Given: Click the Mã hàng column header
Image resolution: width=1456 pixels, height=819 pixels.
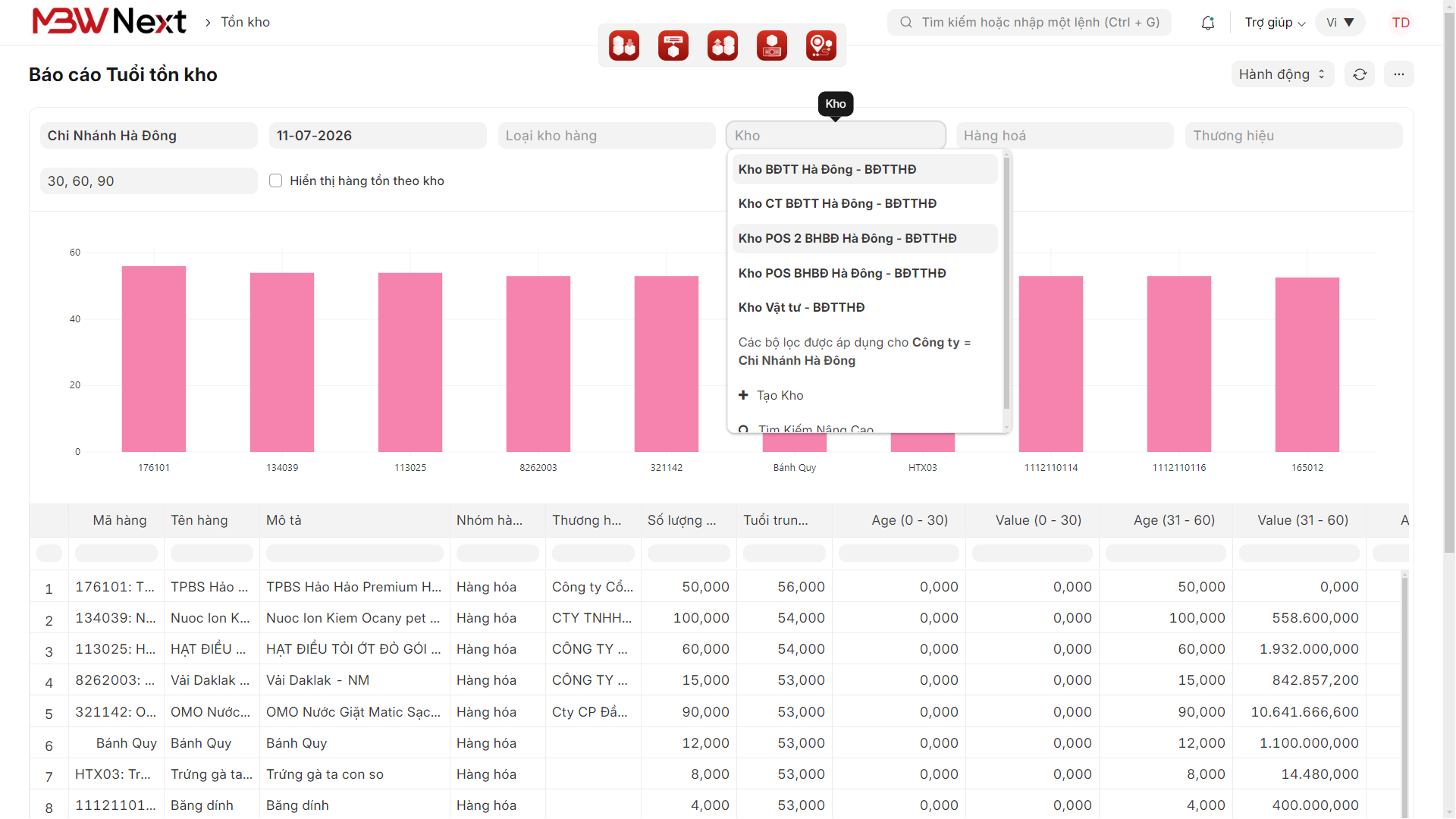Looking at the screenshot, I should (x=119, y=520).
